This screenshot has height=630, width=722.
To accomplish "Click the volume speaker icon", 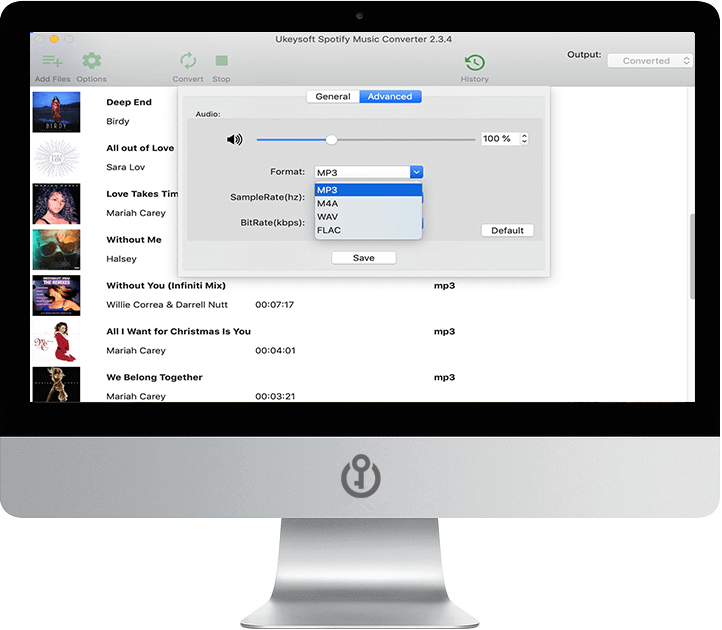I will coord(234,139).
